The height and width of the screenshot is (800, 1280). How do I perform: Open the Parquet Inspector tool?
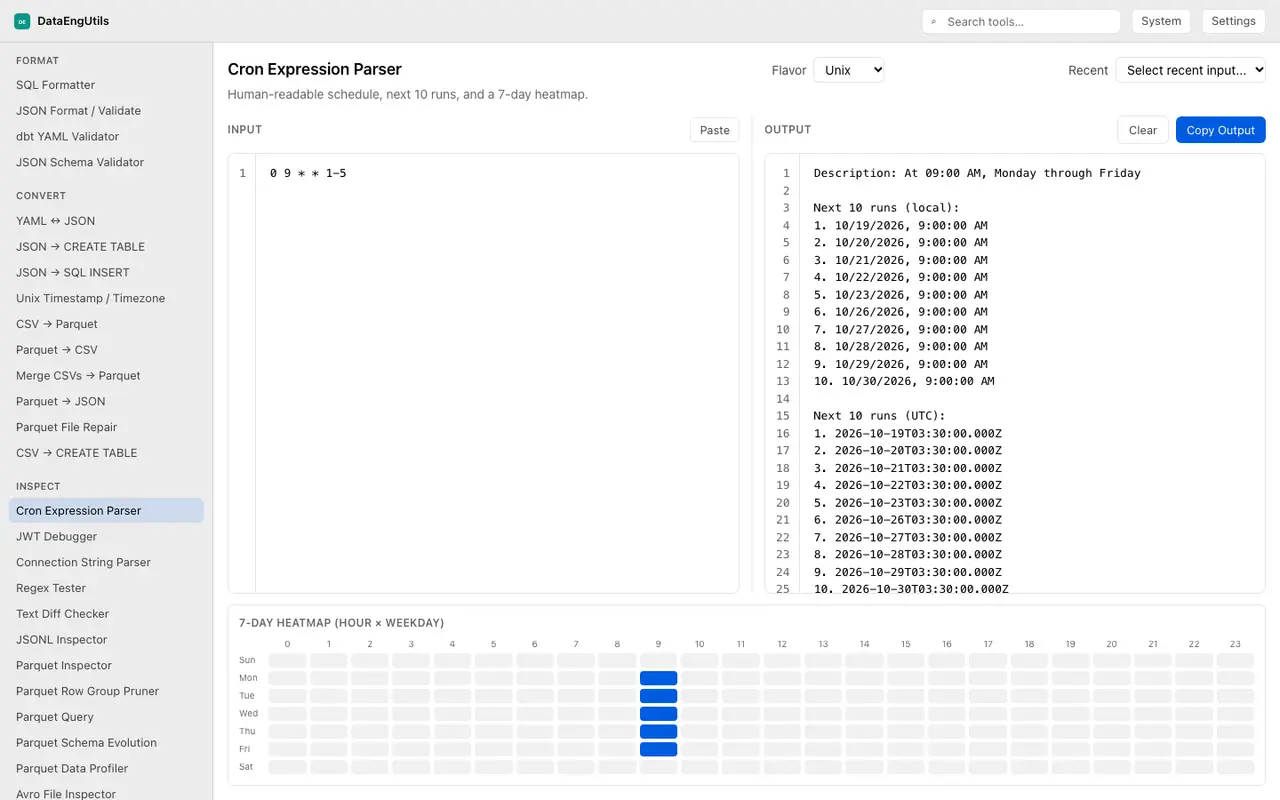coord(106,666)
